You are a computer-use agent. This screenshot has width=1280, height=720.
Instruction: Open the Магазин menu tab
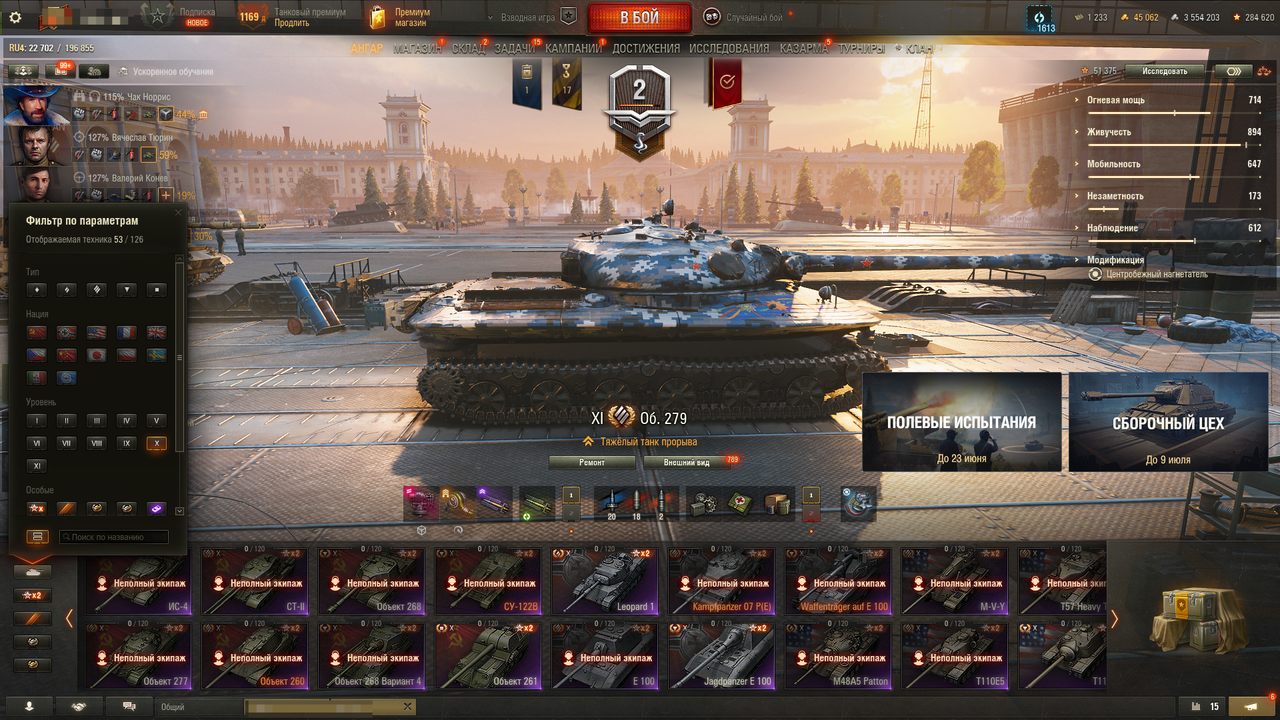coord(418,48)
